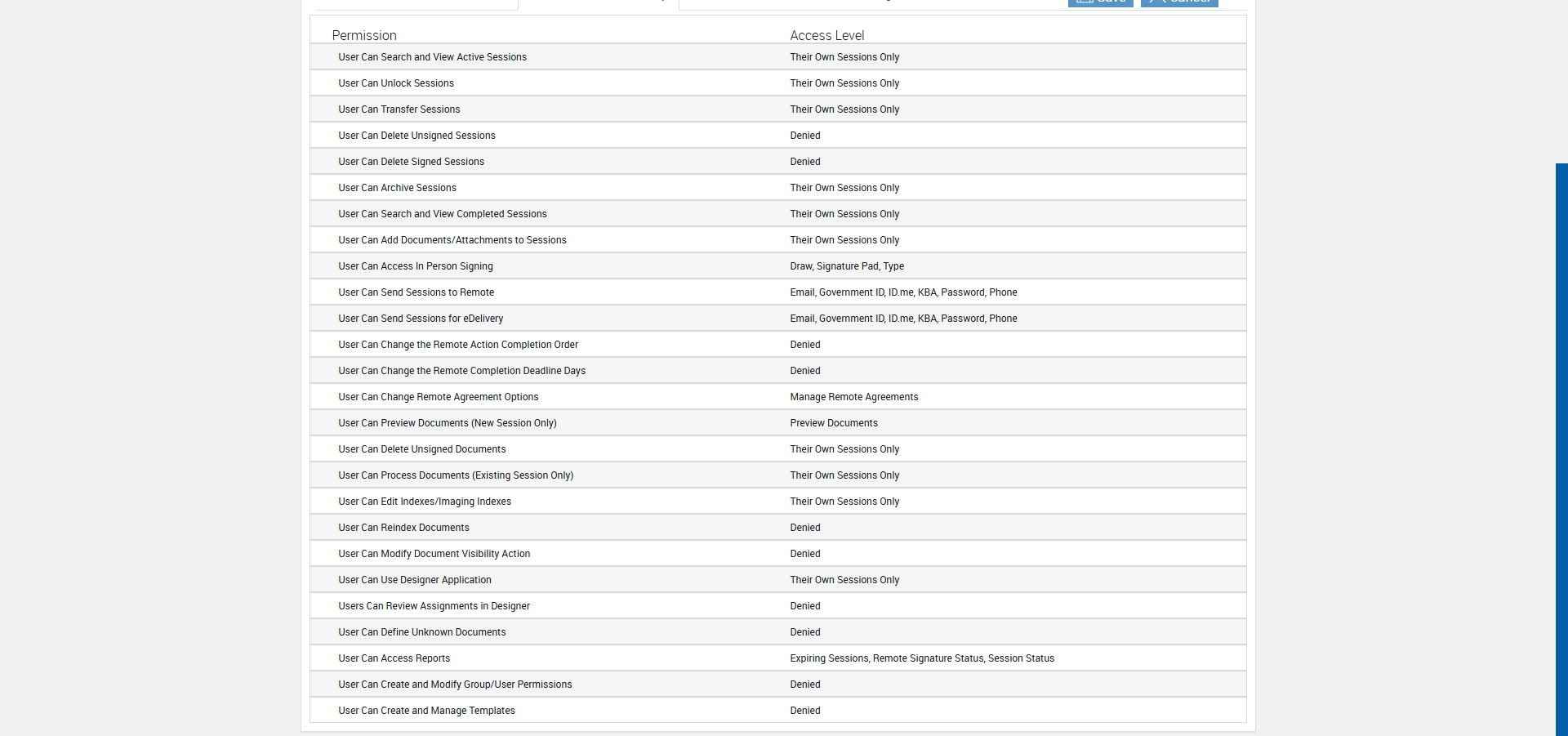Choose 'User Can Preview Documents (New Session Only)'
The width and height of the screenshot is (1568, 736).
point(448,423)
